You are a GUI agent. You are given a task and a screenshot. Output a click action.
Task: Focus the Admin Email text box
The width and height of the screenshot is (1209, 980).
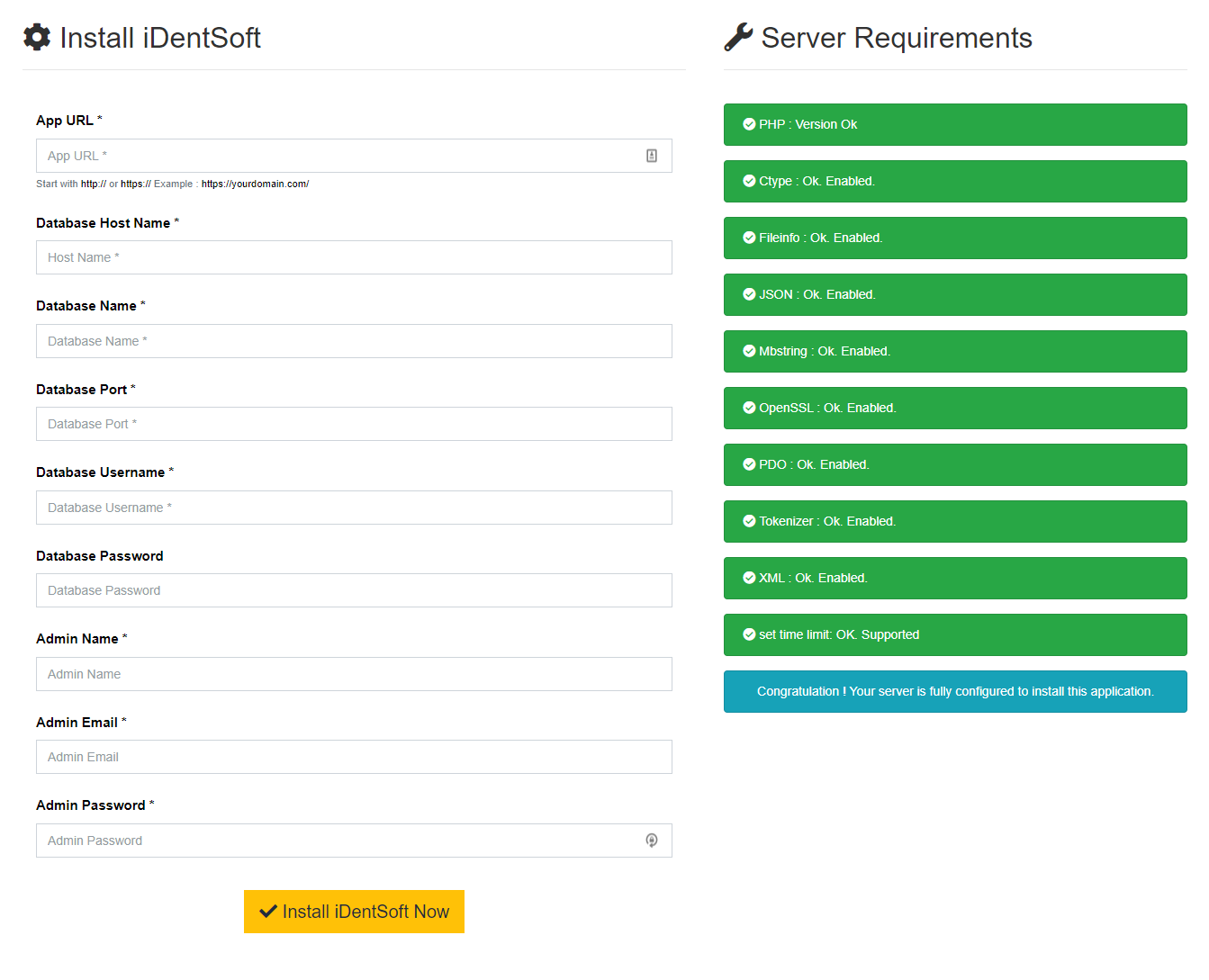pyautogui.click(x=354, y=757)
